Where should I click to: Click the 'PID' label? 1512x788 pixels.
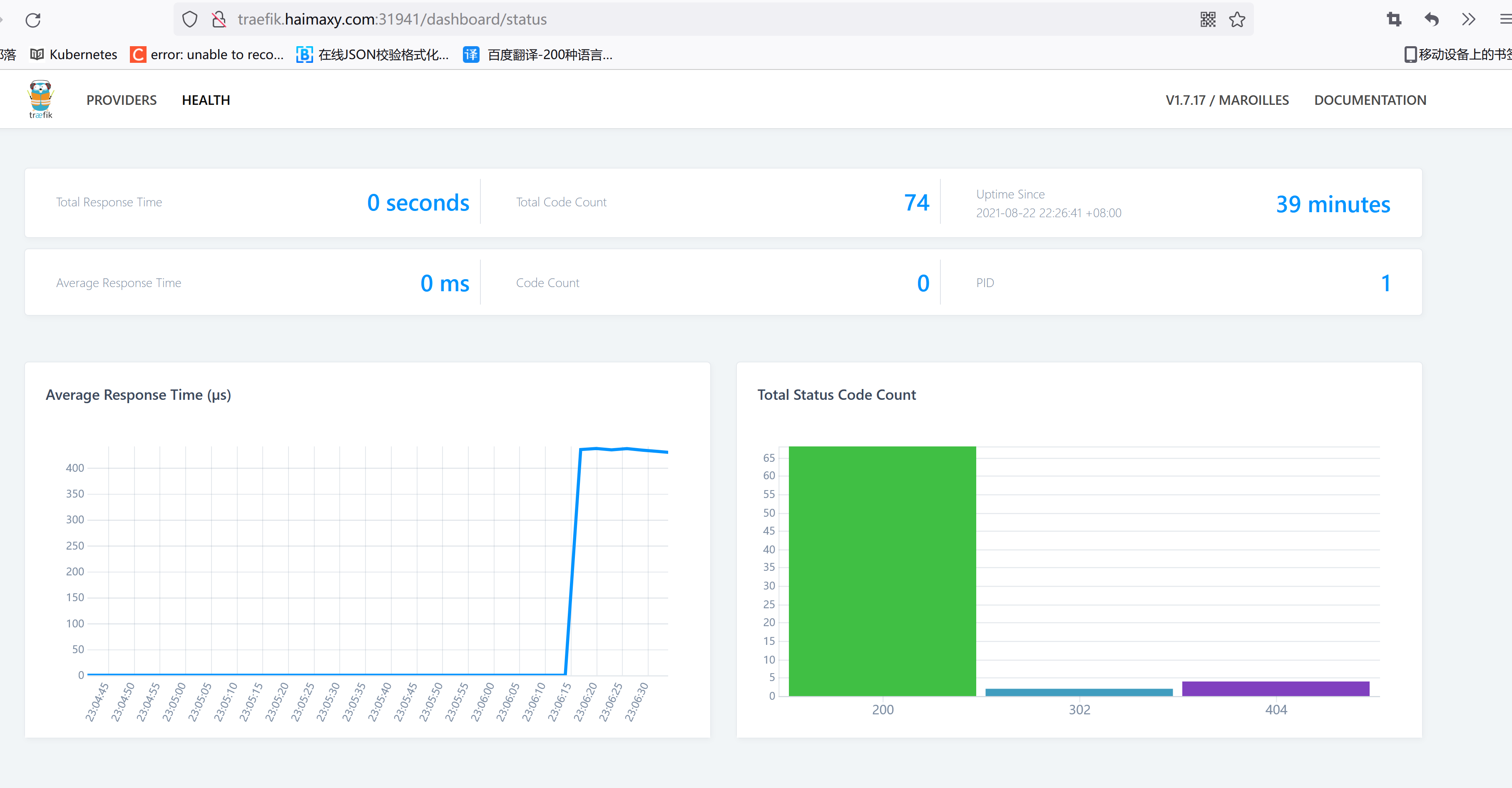(x=985, y=283)
